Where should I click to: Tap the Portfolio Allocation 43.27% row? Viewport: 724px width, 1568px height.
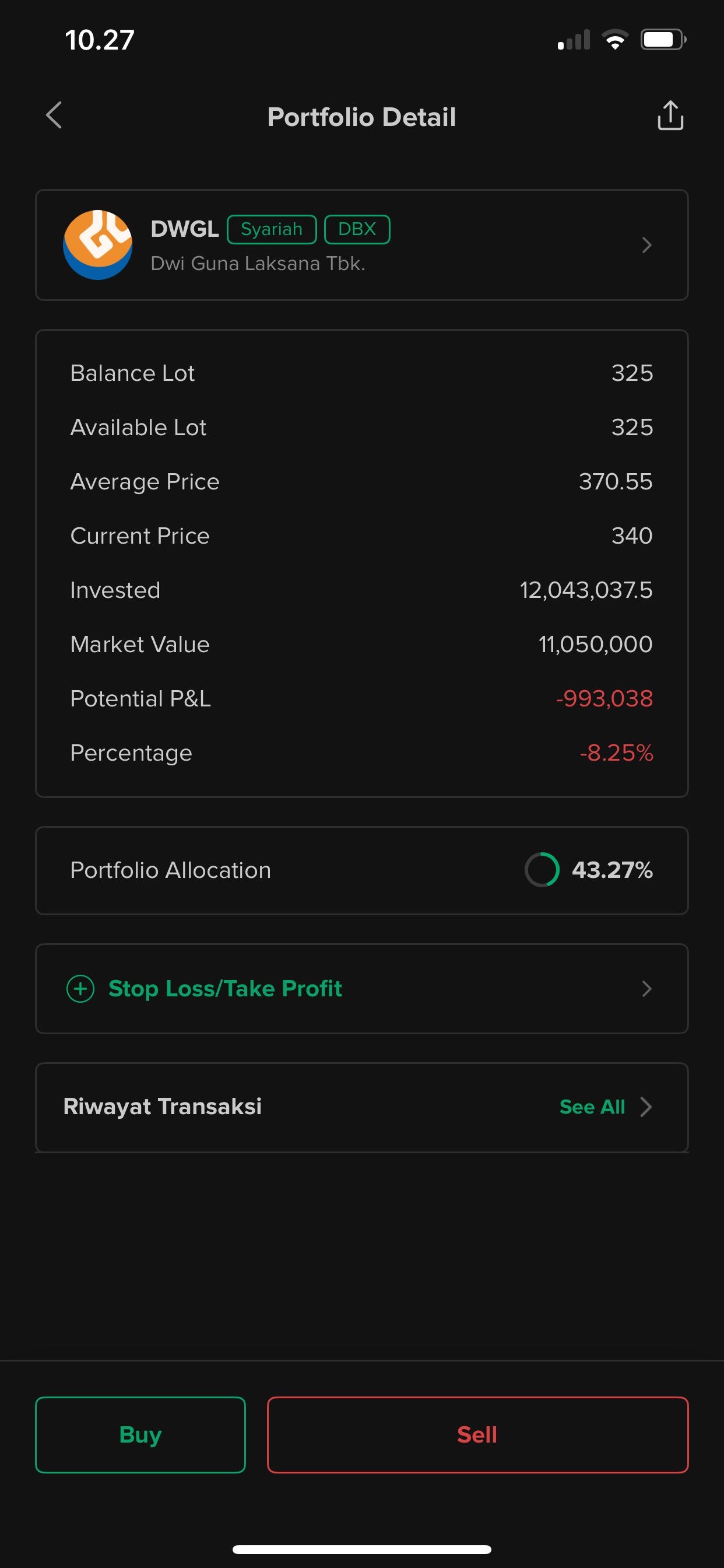click(361, 870)
